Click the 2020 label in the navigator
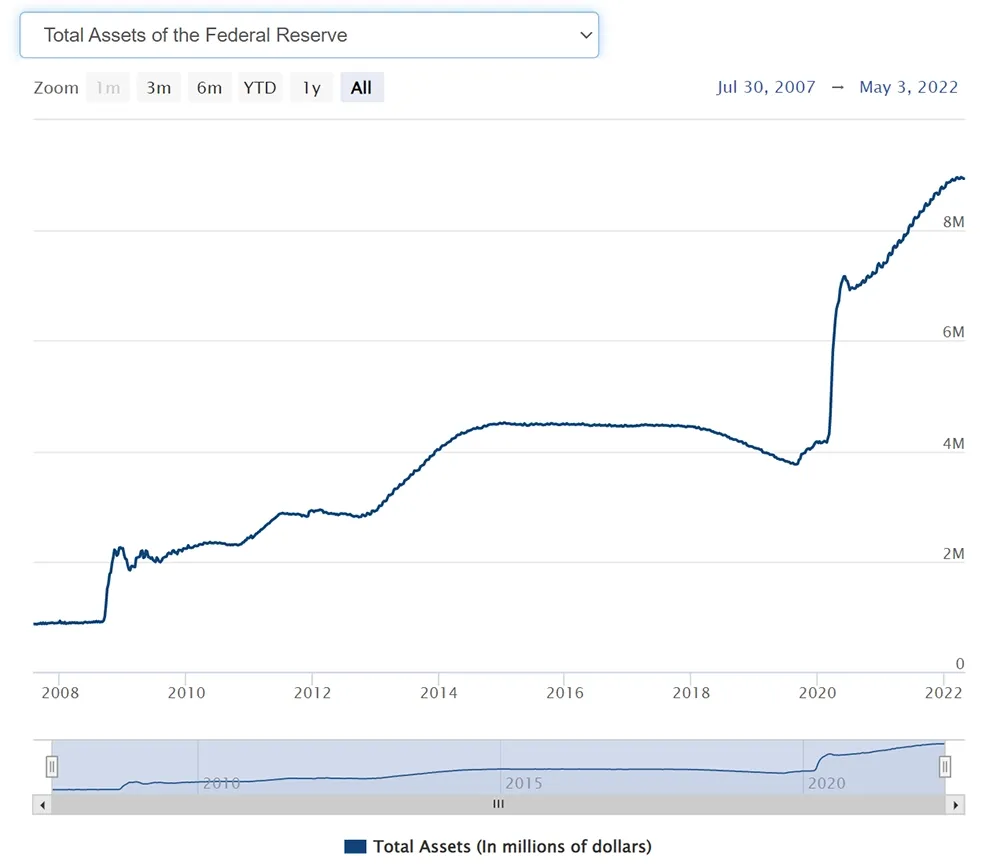The width and height of the screenshot is (1000, 868). 827,783
